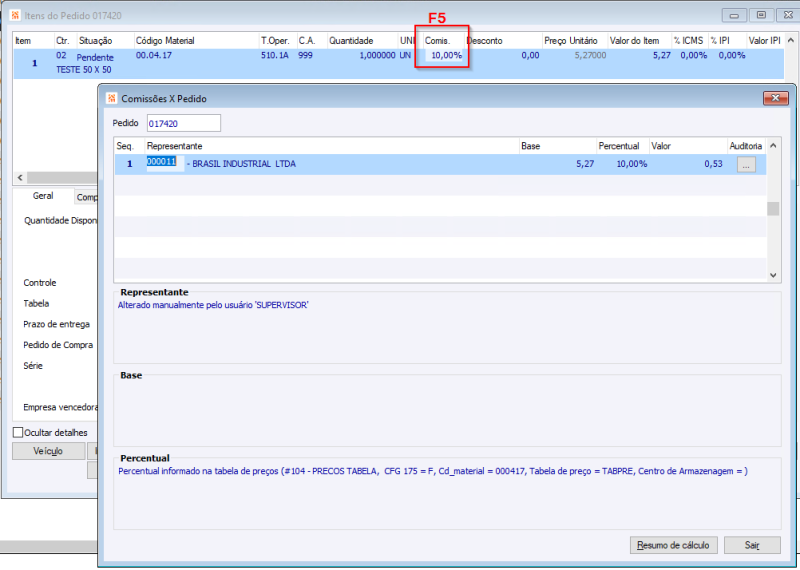Select representante code 000011 field
The image size is (800, 570).
pos(165,164)
